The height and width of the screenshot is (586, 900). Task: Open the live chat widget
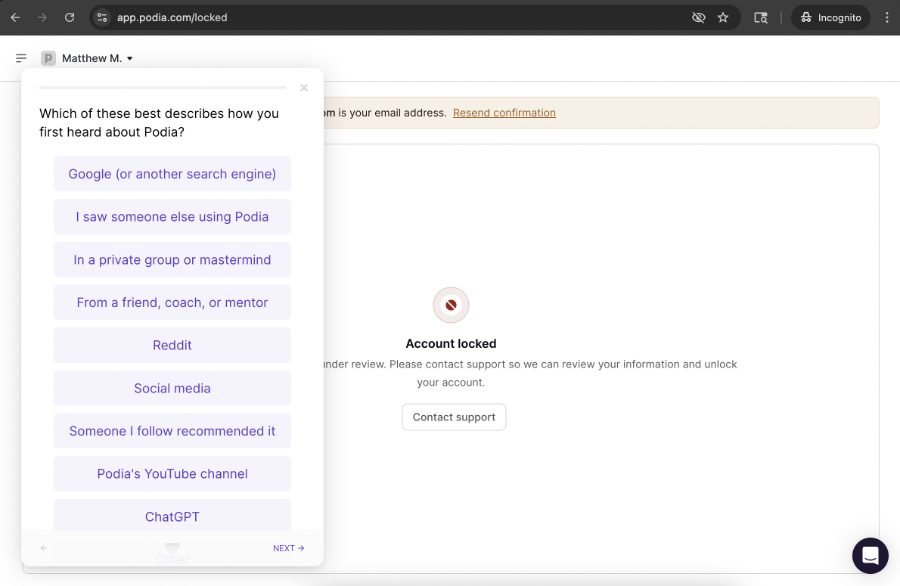click(x=870, y=556)
